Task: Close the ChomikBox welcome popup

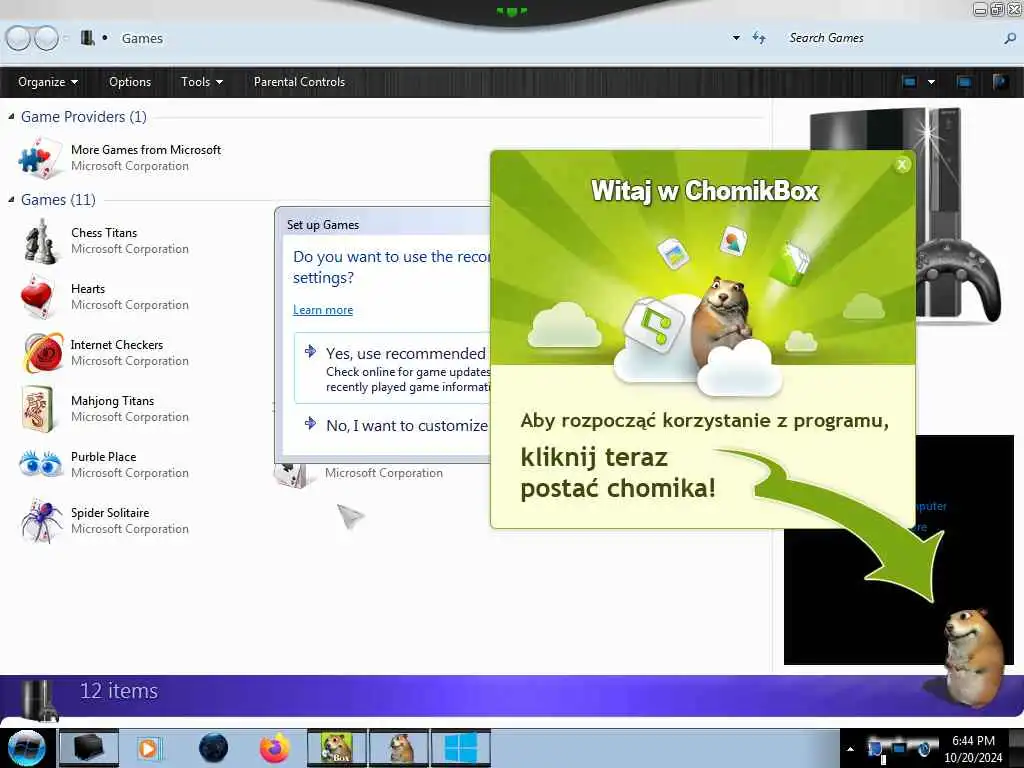Action: 902,165
